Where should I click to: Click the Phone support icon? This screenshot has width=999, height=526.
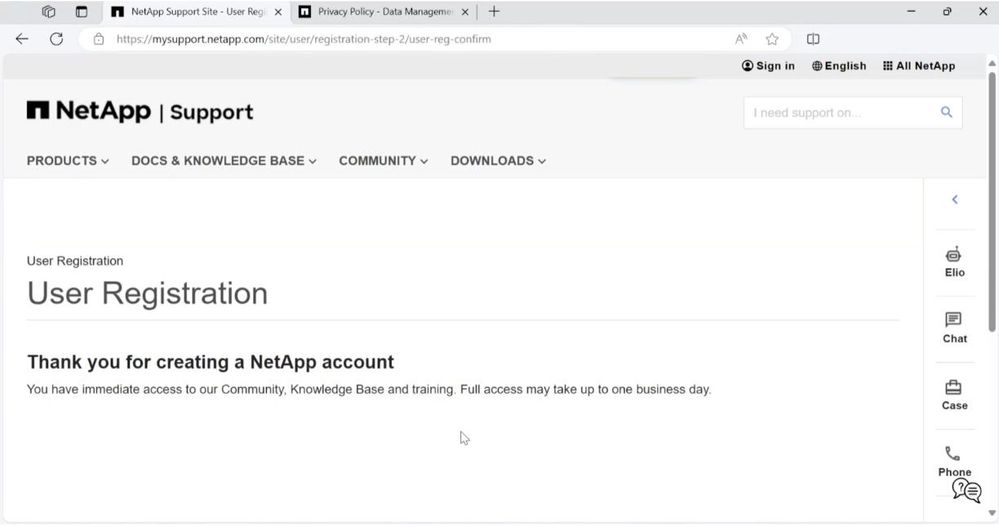[x=954, y=455]
